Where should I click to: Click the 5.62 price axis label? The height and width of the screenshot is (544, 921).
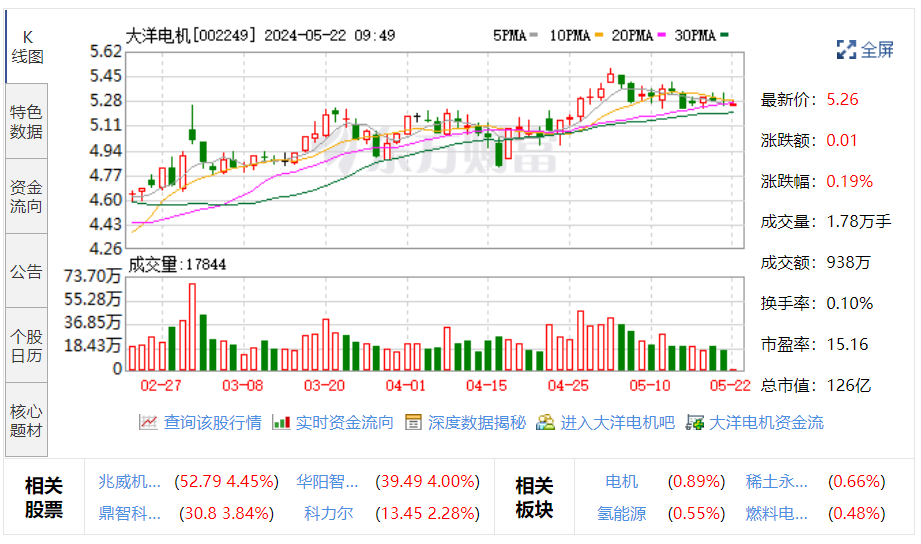click(106, 52)
